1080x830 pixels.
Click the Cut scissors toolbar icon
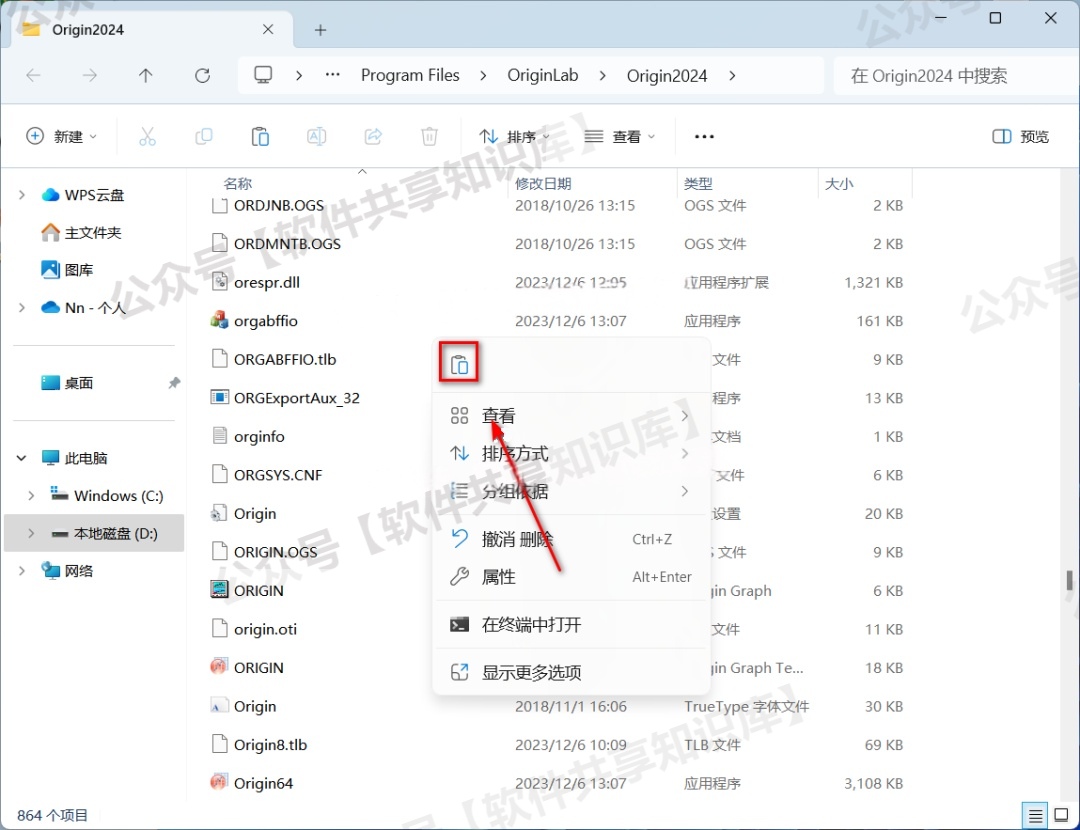[x=147, y=136]
